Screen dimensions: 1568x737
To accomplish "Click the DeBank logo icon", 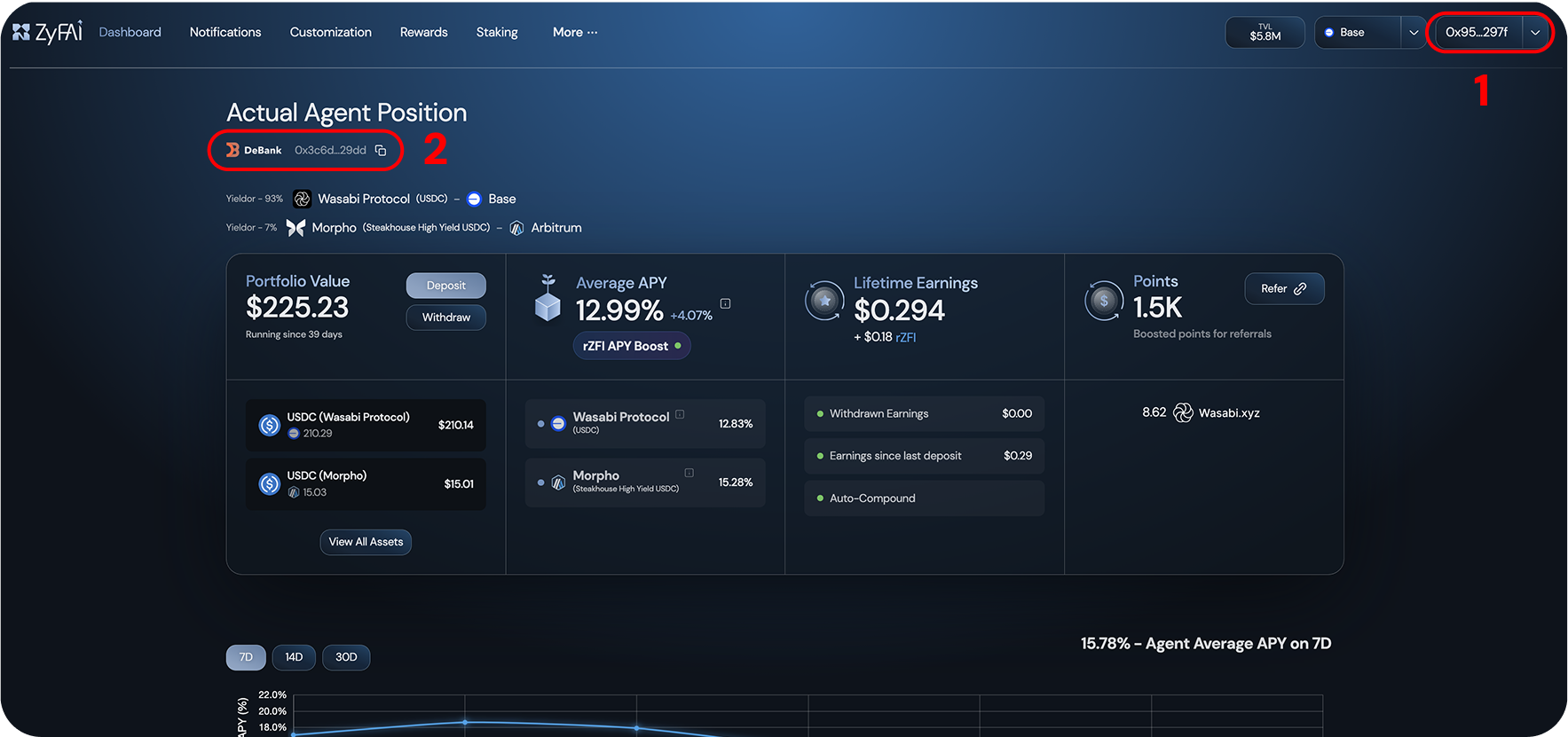I will 232,151.
